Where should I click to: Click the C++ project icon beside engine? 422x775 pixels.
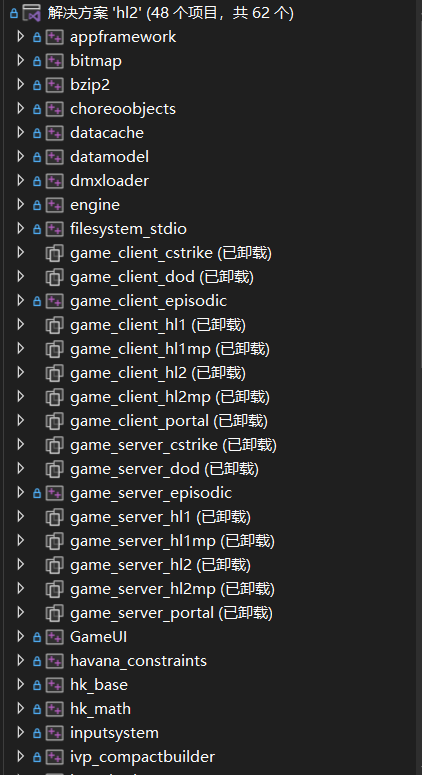[54, 205]
